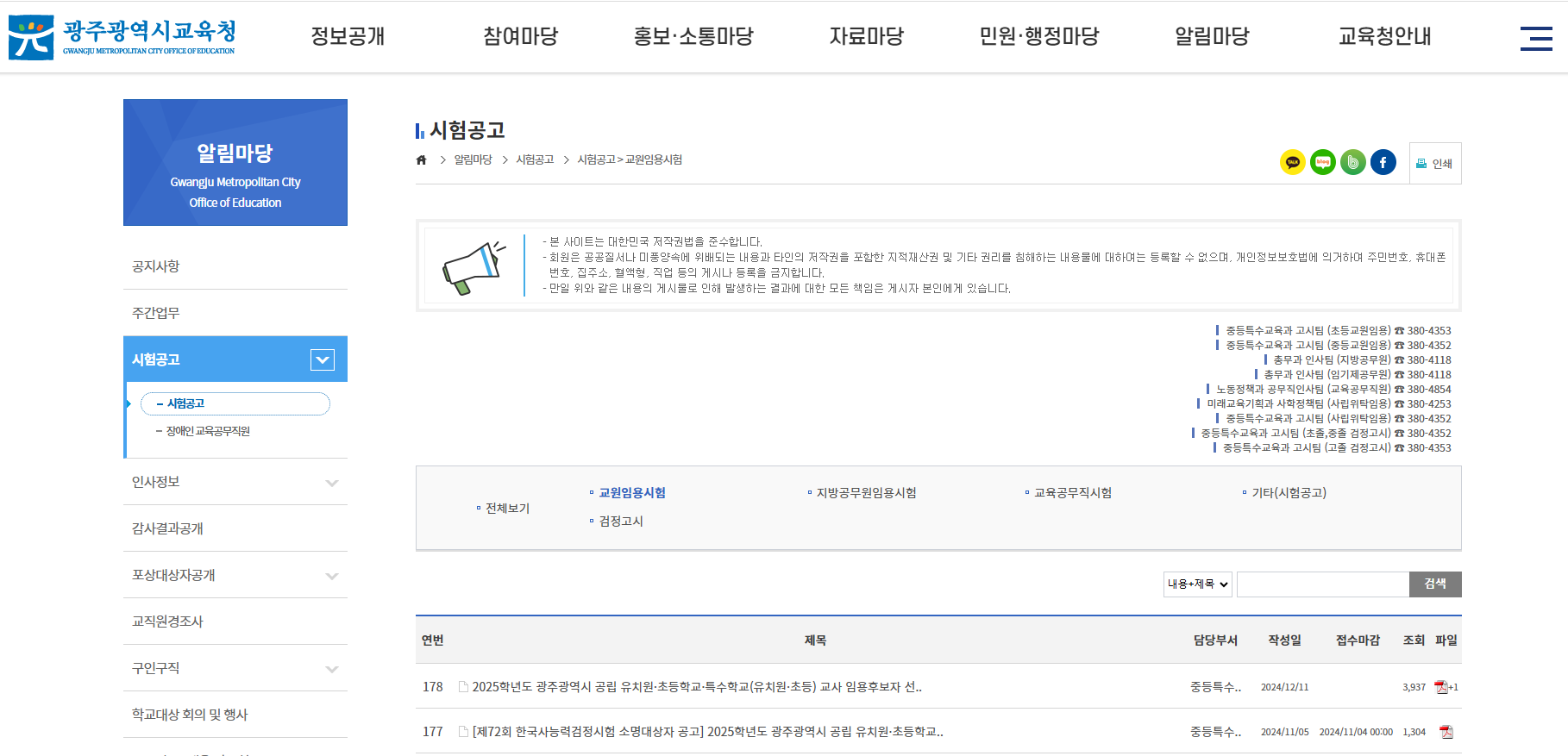Viewport: 1568px width, 756px height.
Task: Expand the 구인구직 sidebar menu
Action: 332,669
